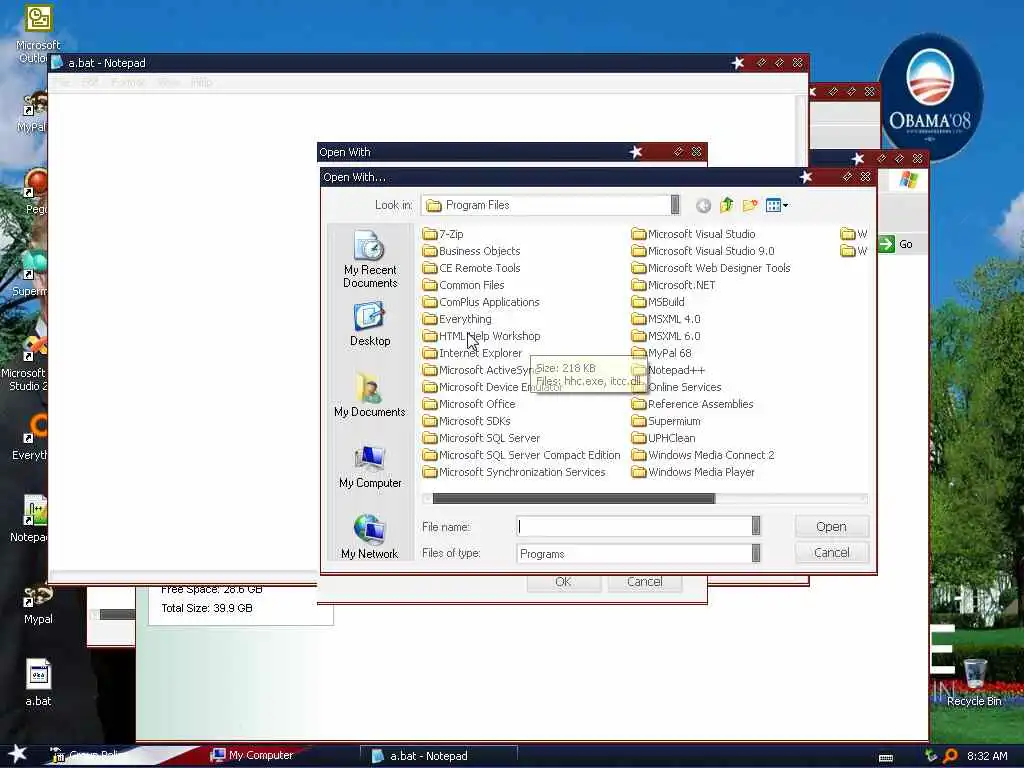Go to Desktop in places bar
Screen dimensions: 1024x768
pos(370,325)
